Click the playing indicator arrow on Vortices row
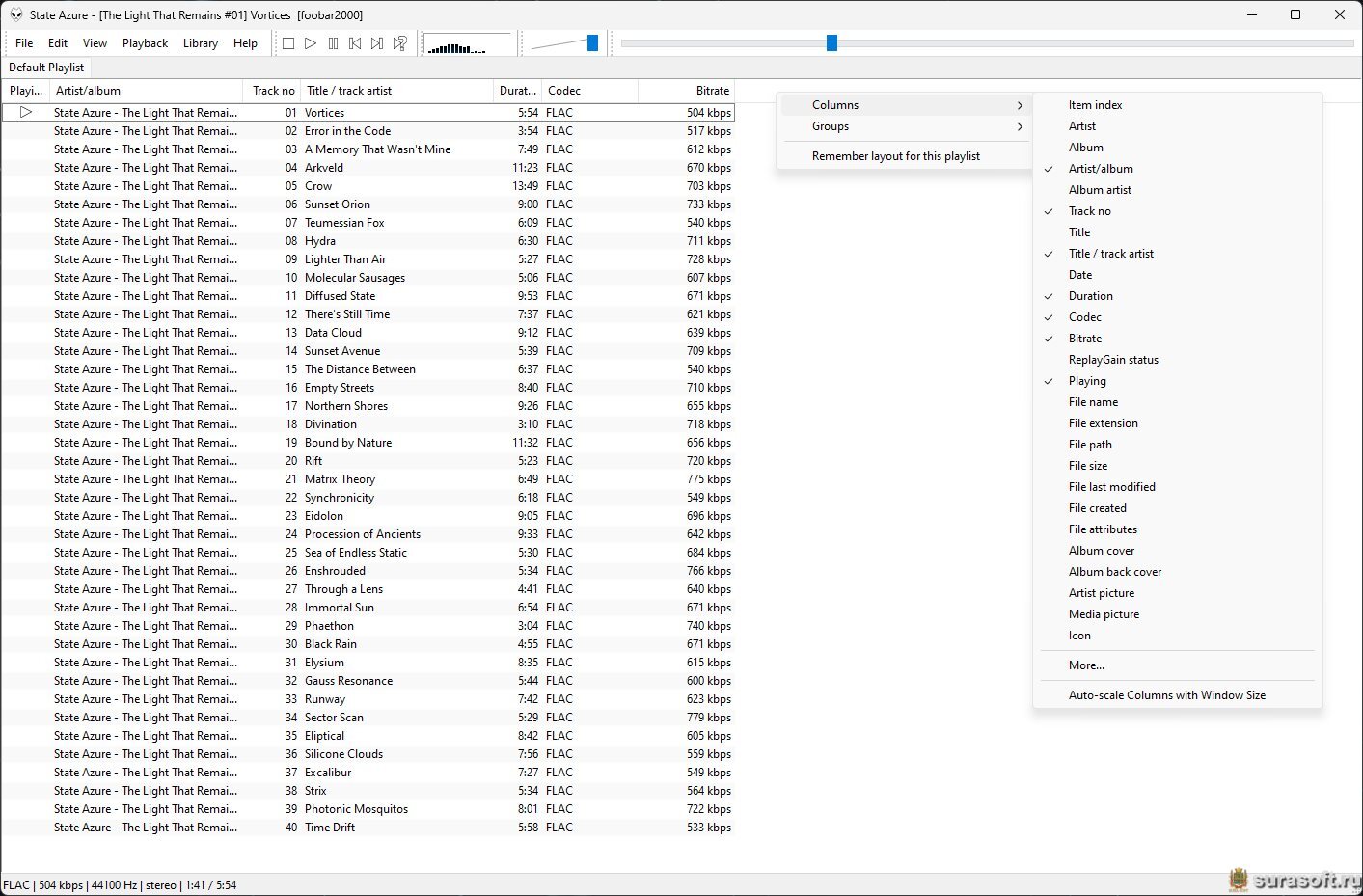Image resolution: width=1363 pixels, height=896 pixels. click(26, 113)
